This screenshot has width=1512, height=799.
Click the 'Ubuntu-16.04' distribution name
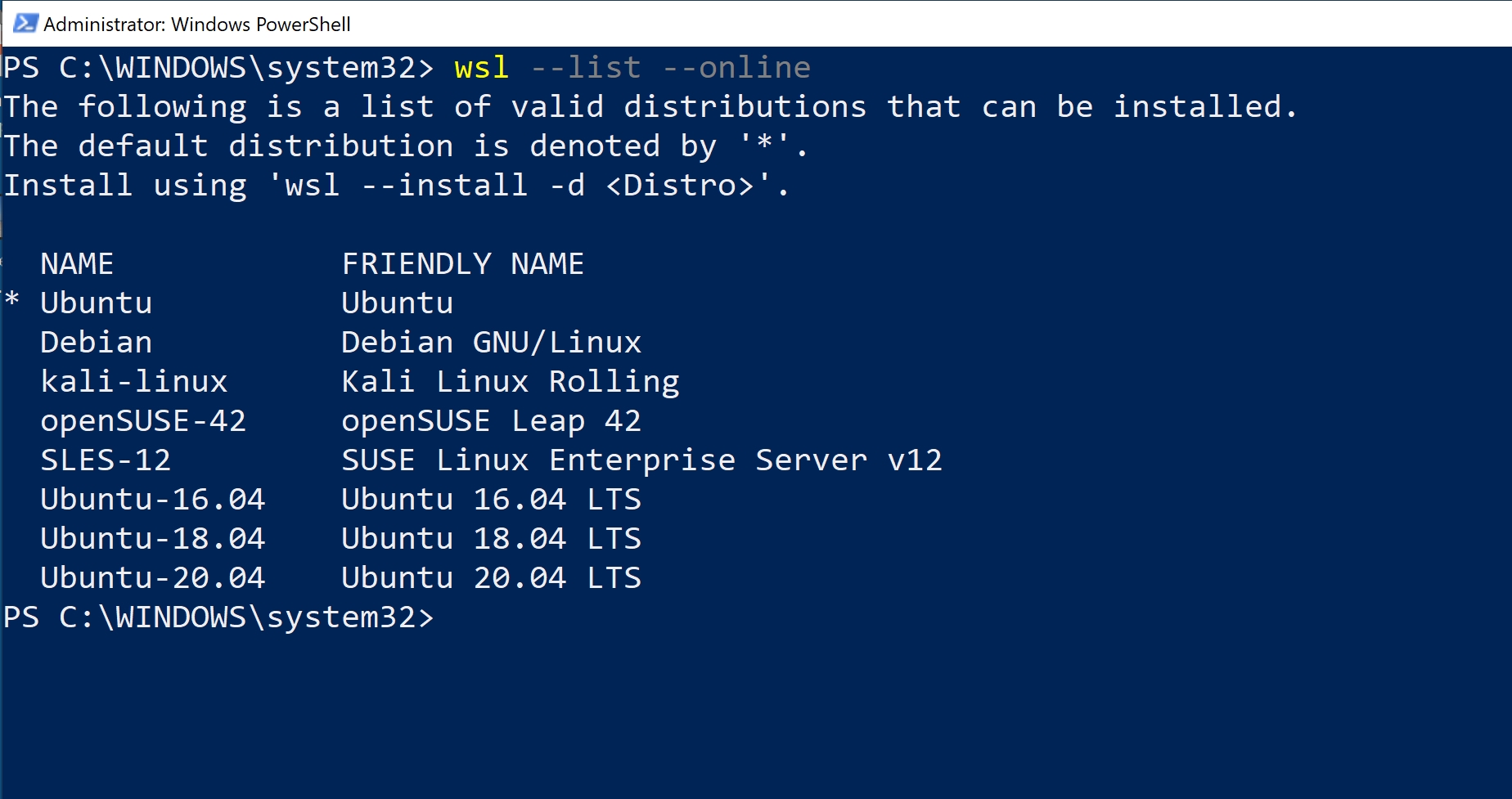(x=153, y=500)
